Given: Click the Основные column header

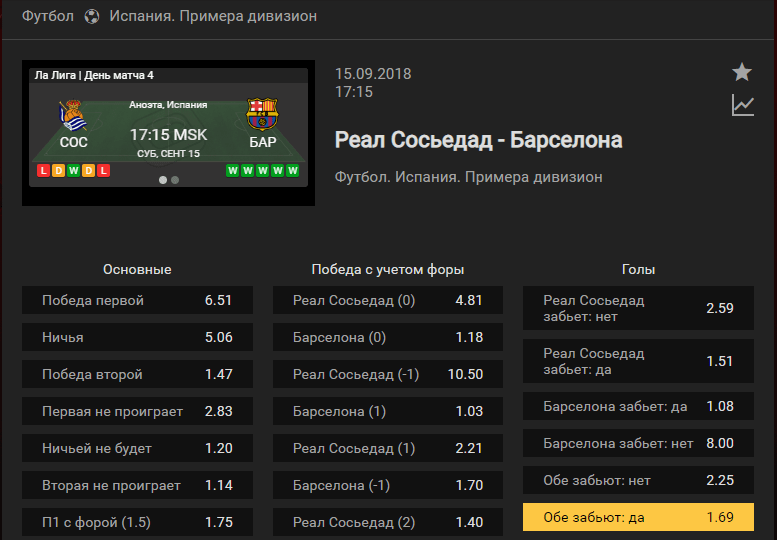Looking at the screenshot, I should point(137,270).
